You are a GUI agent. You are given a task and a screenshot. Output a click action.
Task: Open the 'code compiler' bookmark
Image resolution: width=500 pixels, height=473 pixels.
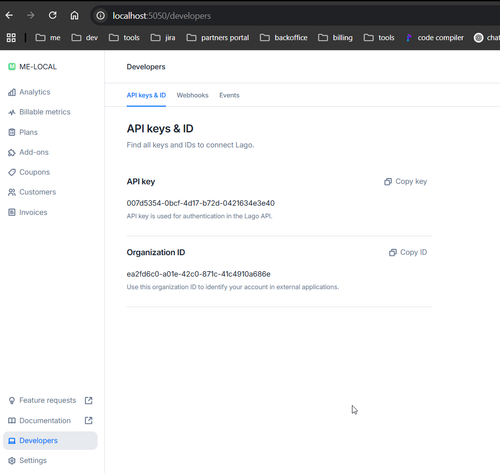(x=434, y=38)
